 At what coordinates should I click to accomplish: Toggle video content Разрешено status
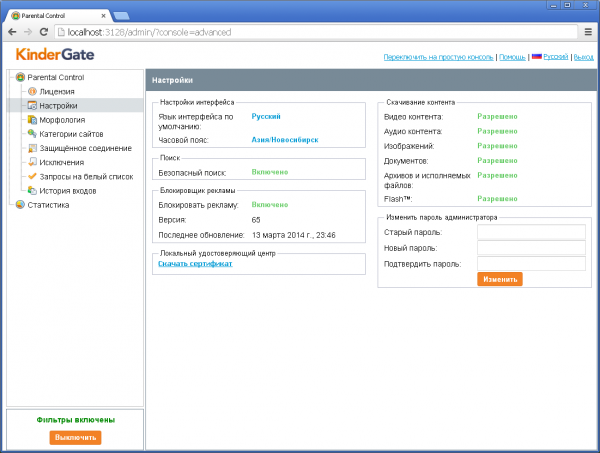point(497,116)
